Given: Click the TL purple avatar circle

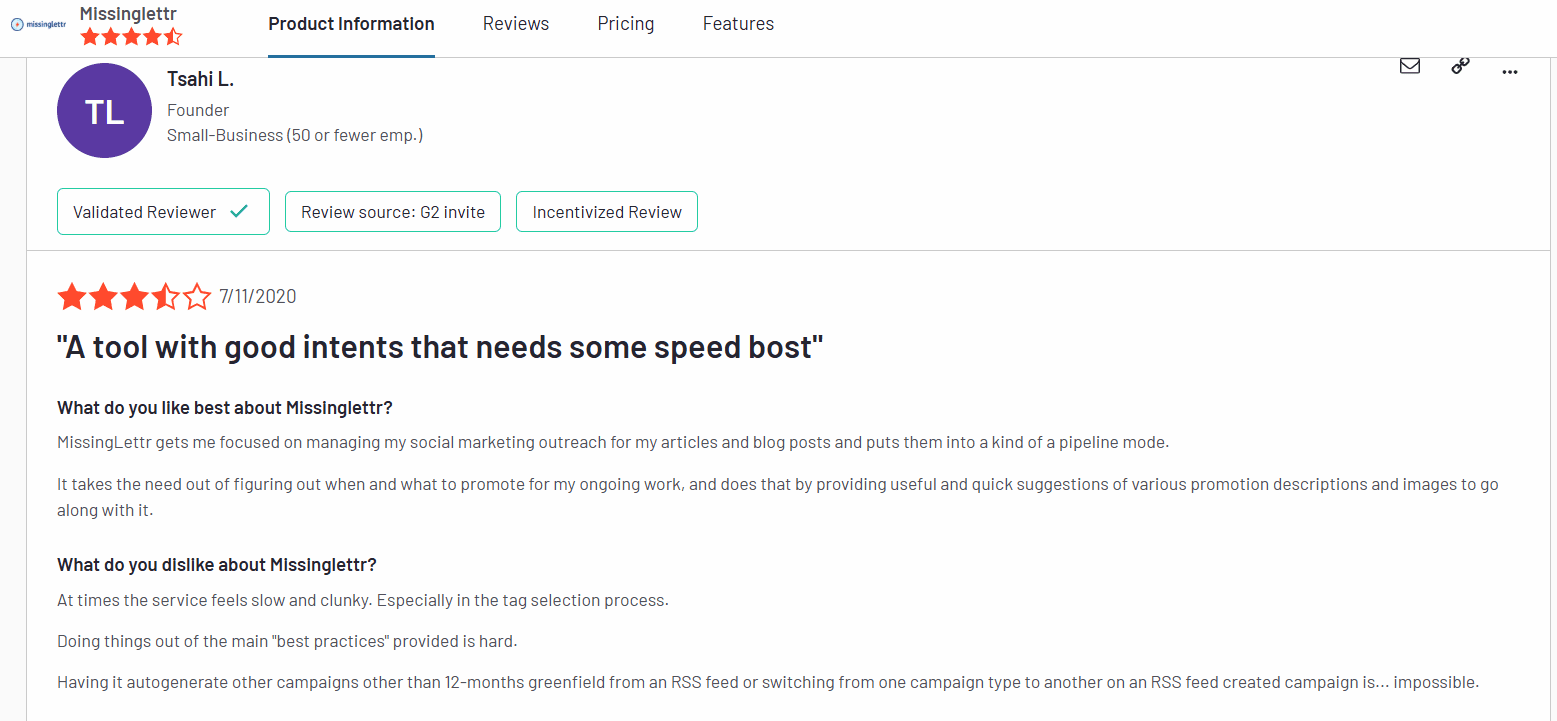Looking at the screenshot, I should click(x=105, y=111).
